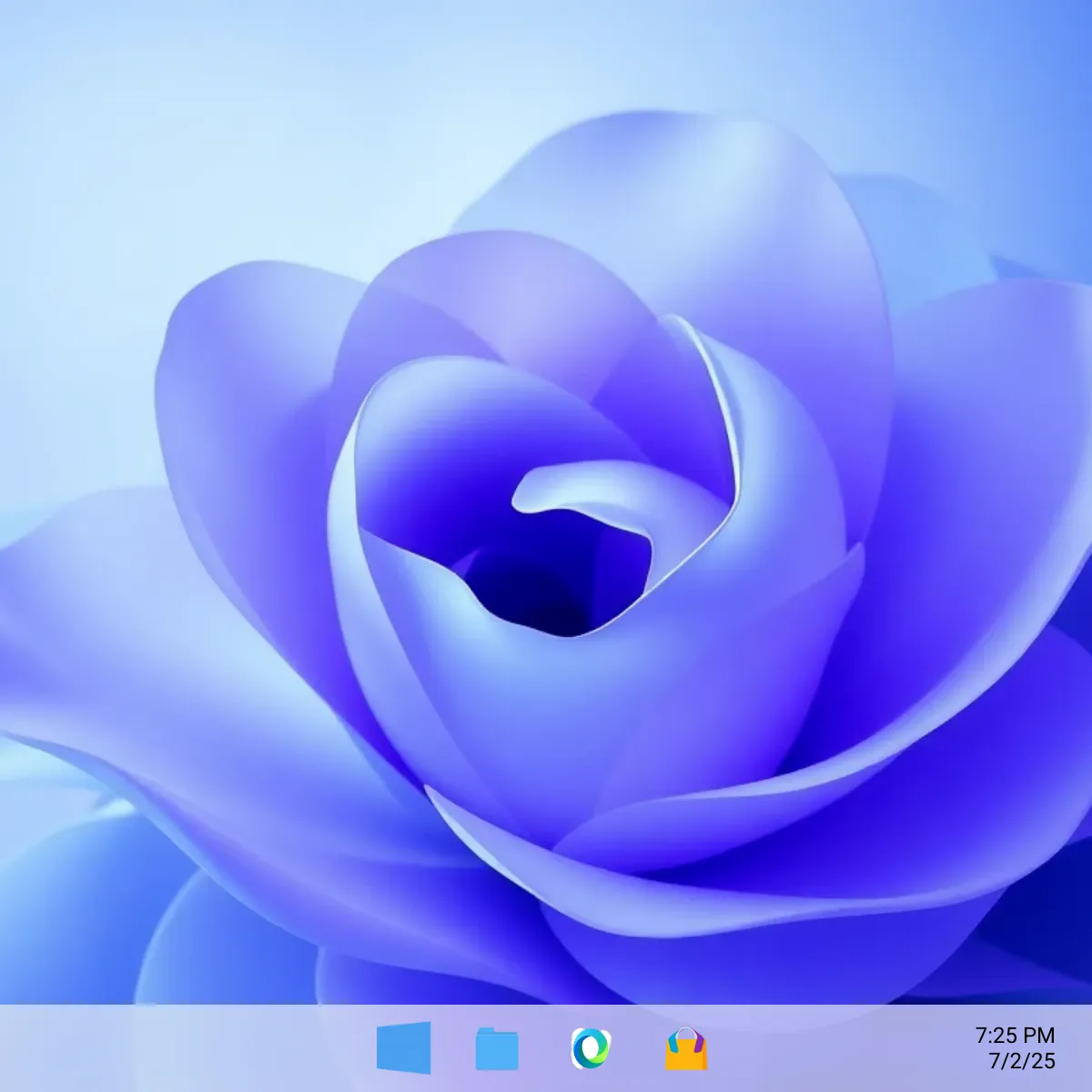
Task: Click an empty area of the taskbar
Action: (182, 1048)
